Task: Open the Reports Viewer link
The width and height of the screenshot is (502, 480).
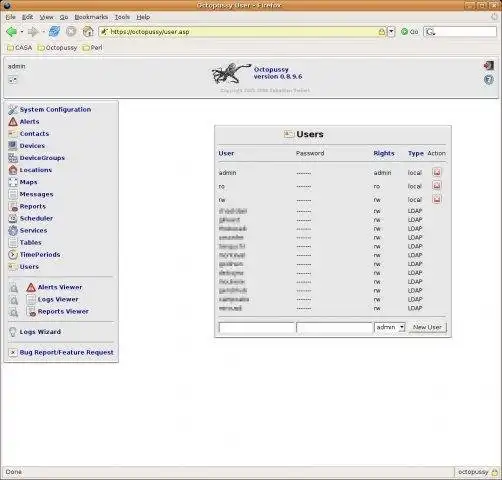Action: [63, 311]
